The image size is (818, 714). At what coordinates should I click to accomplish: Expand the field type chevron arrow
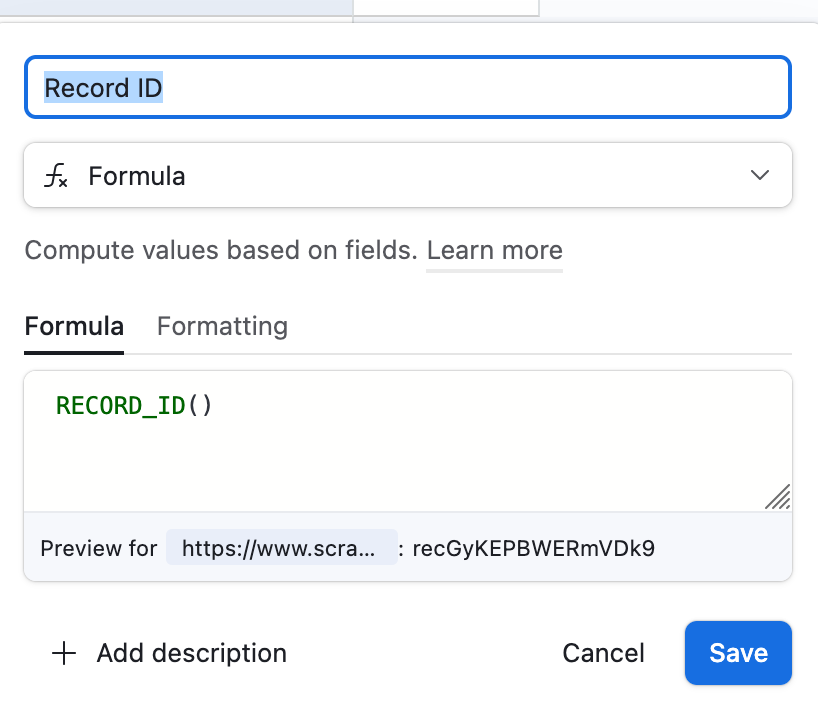click(x=759, y=176)
